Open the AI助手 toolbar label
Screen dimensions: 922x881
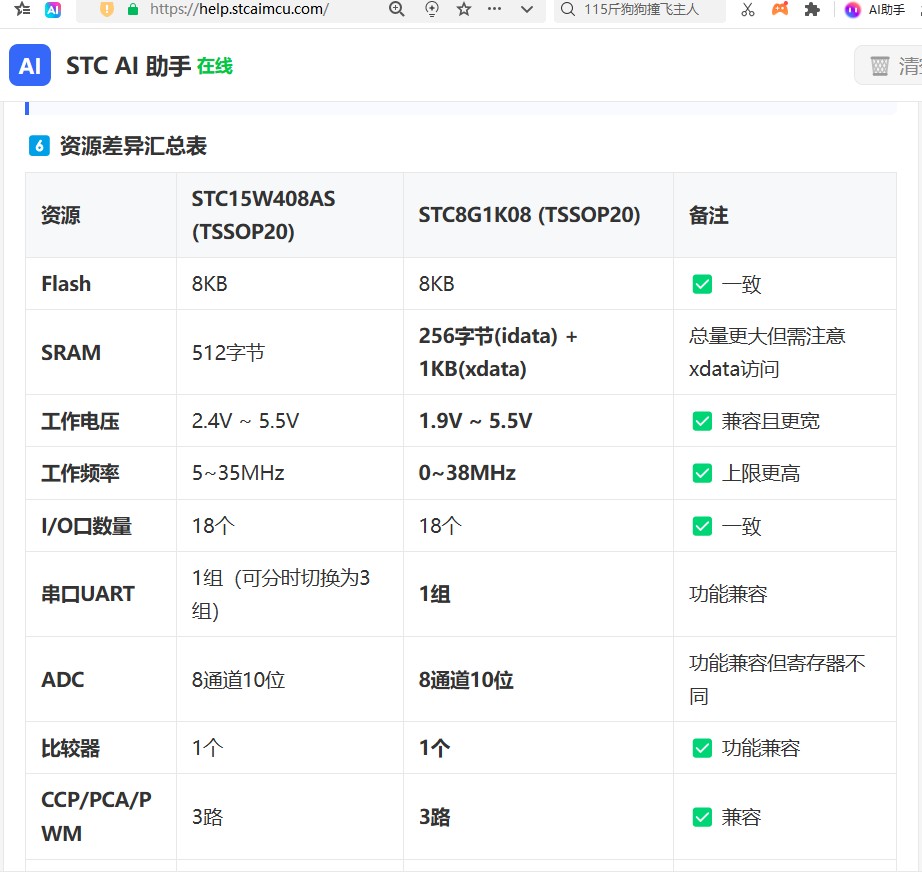pos(887,9)
